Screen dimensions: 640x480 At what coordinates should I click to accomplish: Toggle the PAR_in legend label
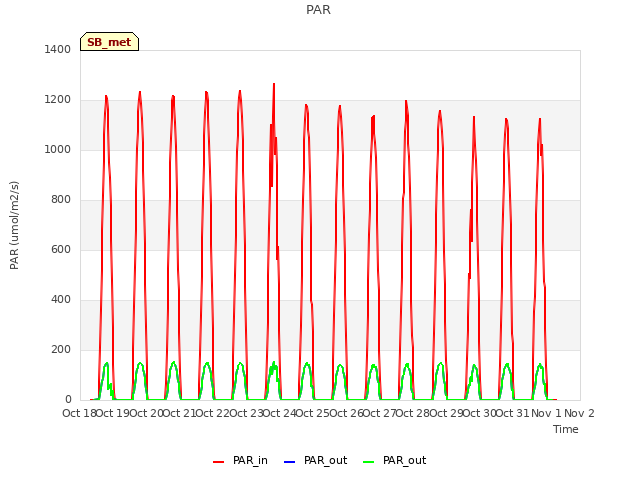(x=250, y=460)
